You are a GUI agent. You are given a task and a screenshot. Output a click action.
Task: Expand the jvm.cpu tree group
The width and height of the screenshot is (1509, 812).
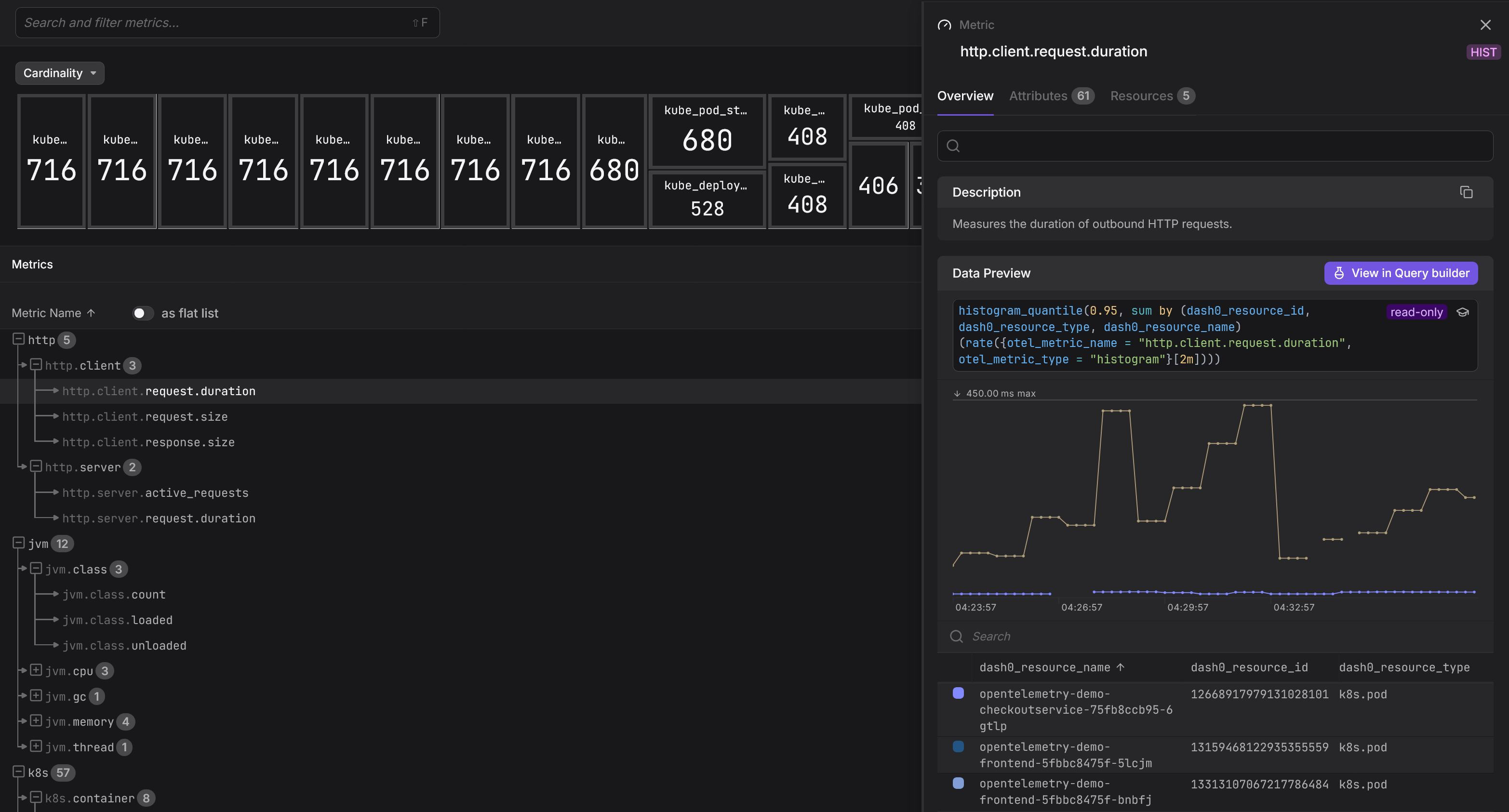(x=36, y=670)
